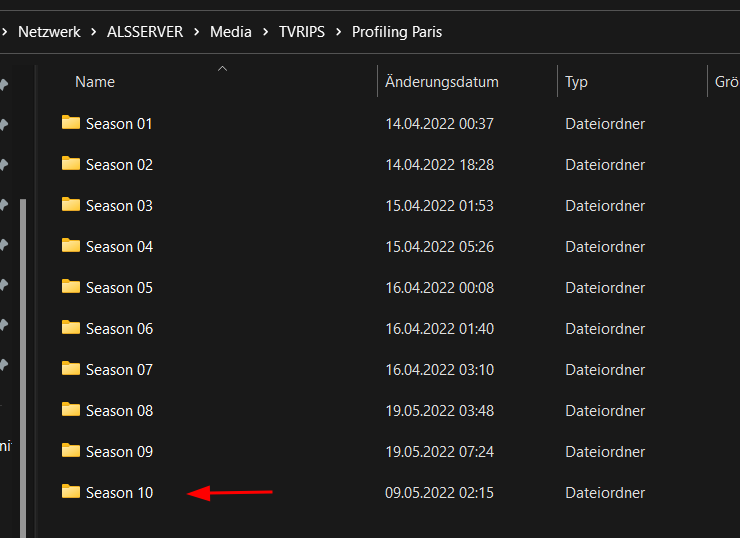The width and height of the screenshot is (740, 538).
Task: Click date 19.05.2022 07:24
Action: click(x=439, y=452)
